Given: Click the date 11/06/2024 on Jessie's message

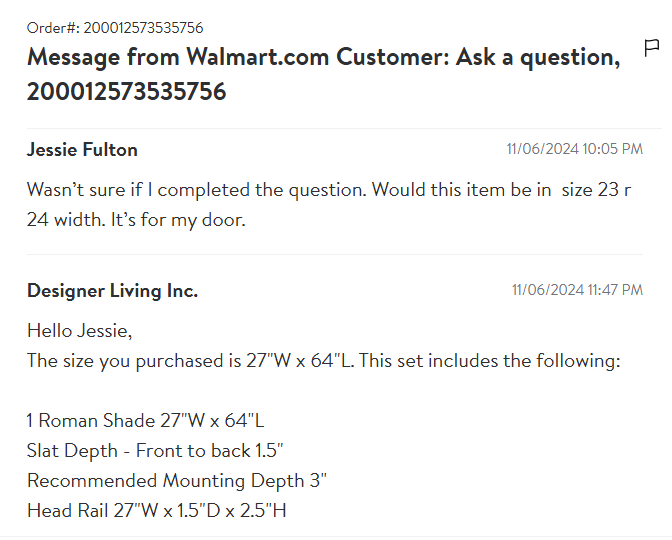Looking at the screenshot, I should point(542,149).
